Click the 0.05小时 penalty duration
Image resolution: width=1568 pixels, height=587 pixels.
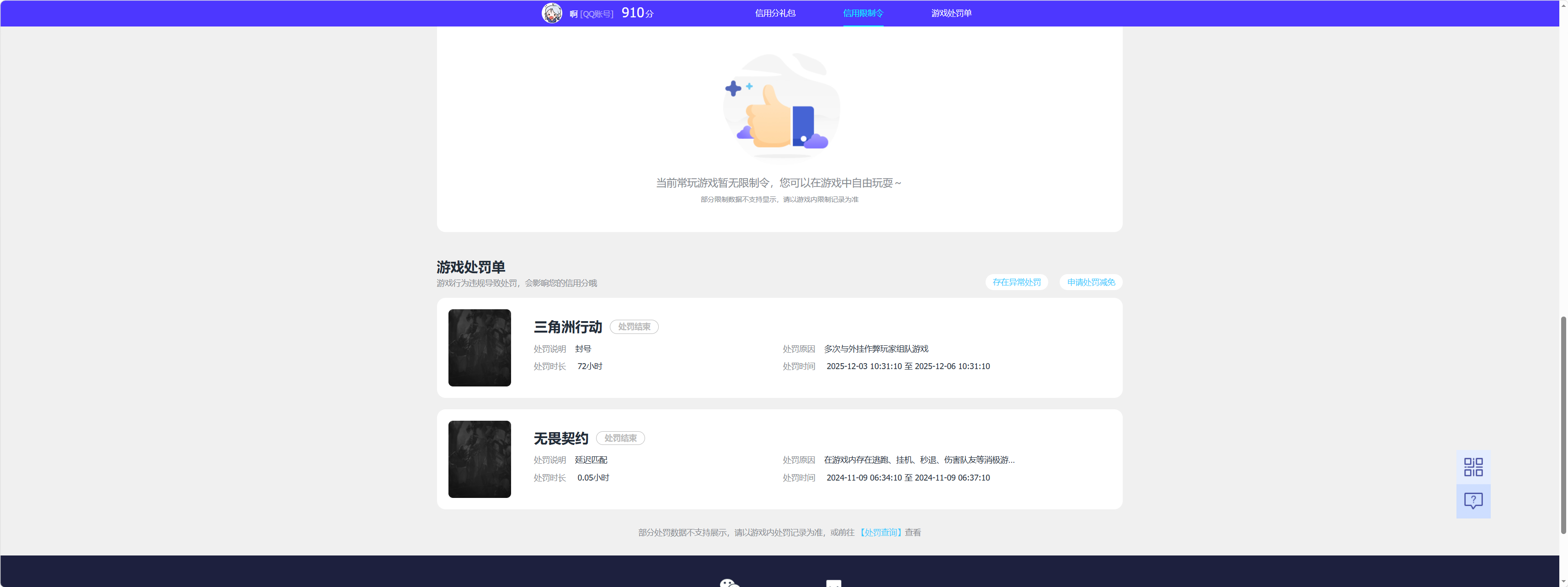point(593,477)
